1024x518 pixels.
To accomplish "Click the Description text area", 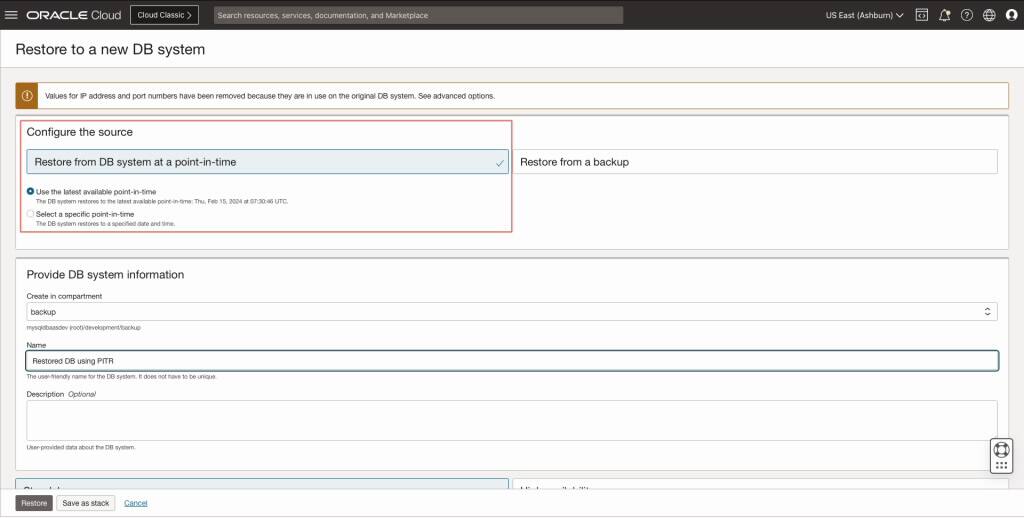I will tap(512, 420).
